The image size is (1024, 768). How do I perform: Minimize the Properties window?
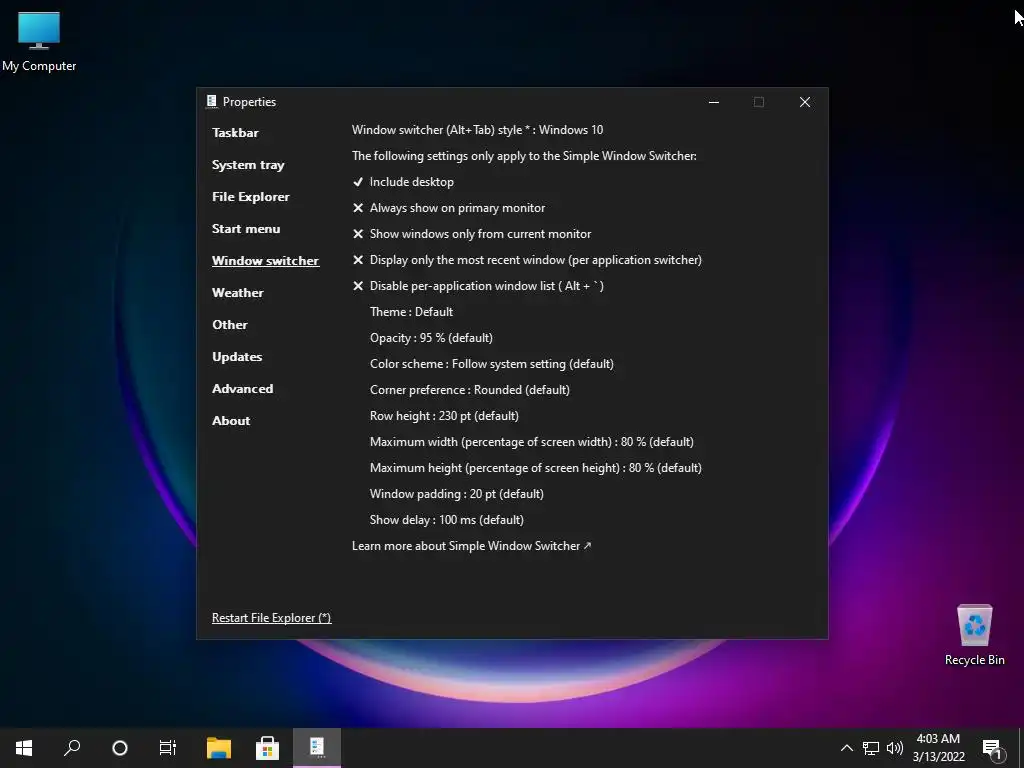pyautogui.click(x=714, y=102)
